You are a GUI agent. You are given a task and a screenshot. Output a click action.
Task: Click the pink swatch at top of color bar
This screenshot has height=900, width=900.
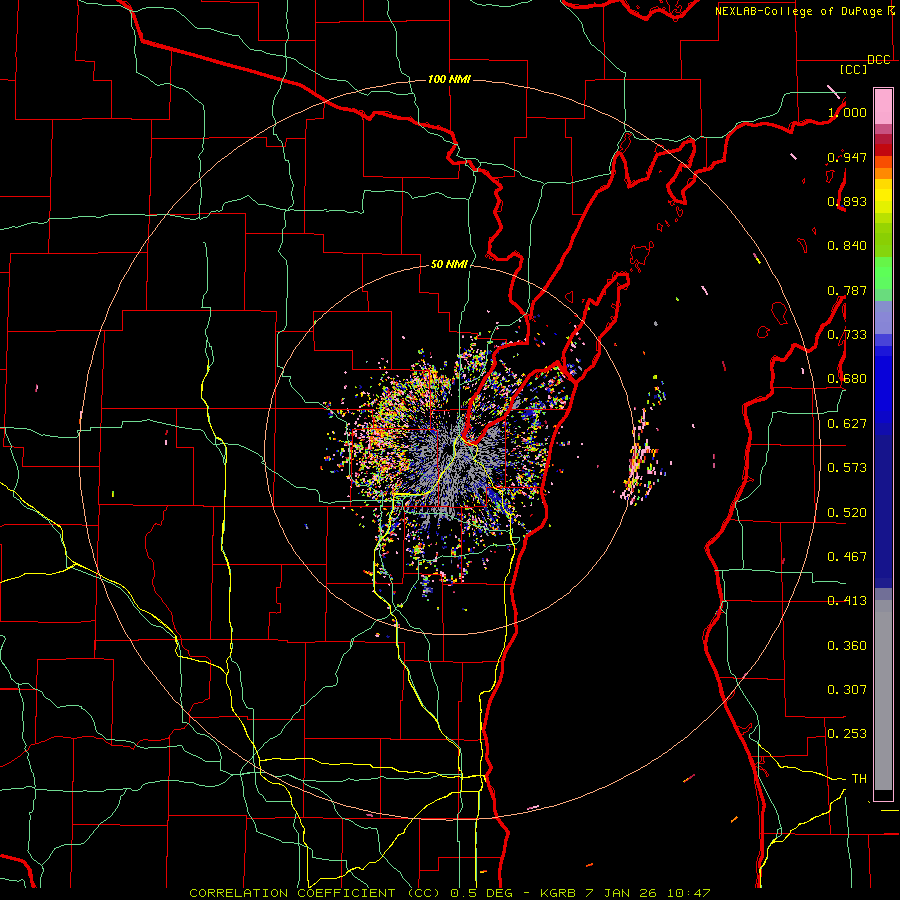tap(883, 106)
